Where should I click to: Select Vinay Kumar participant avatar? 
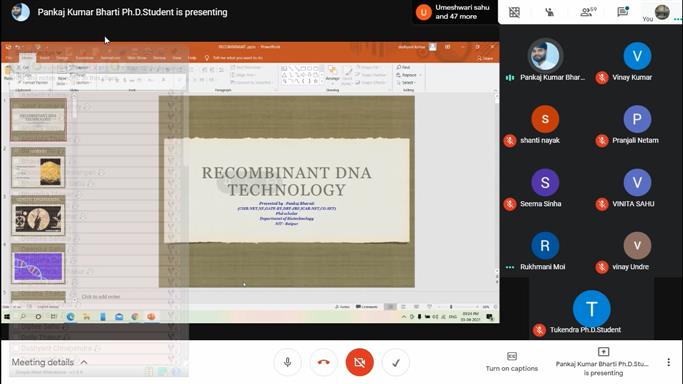[x=637, y=56]
